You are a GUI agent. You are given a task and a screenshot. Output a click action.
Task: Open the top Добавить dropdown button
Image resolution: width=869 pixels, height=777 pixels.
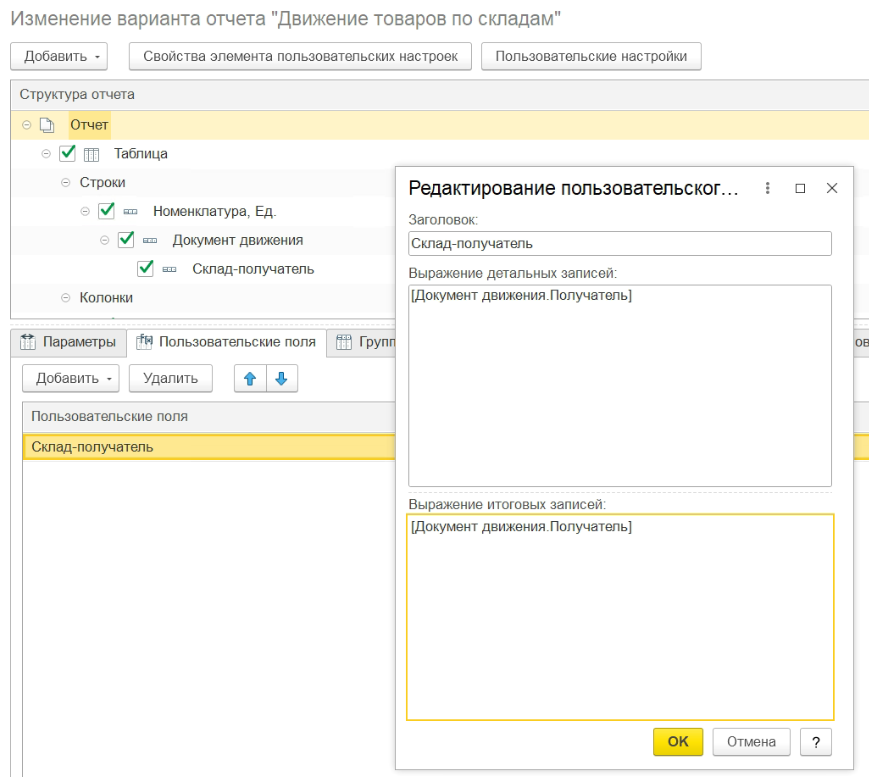[x=59, y=57]
